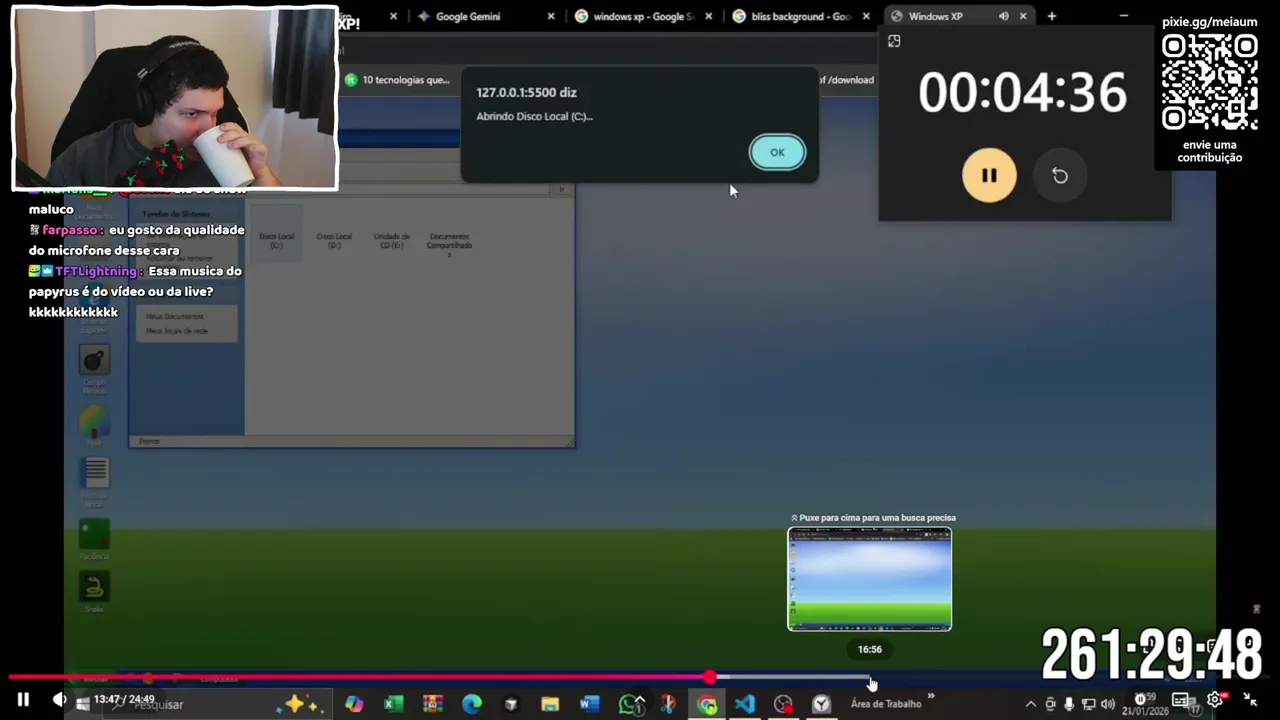
Task: Close the bliss background tab
Action: coord(866,16)
